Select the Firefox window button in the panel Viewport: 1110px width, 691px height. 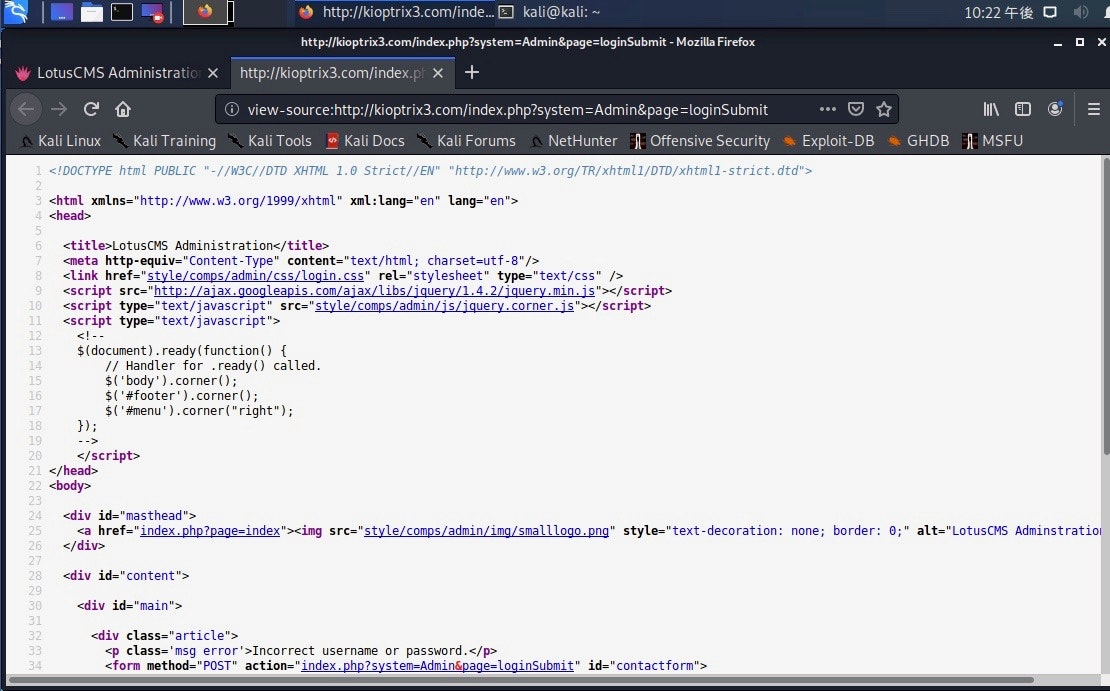205,12
